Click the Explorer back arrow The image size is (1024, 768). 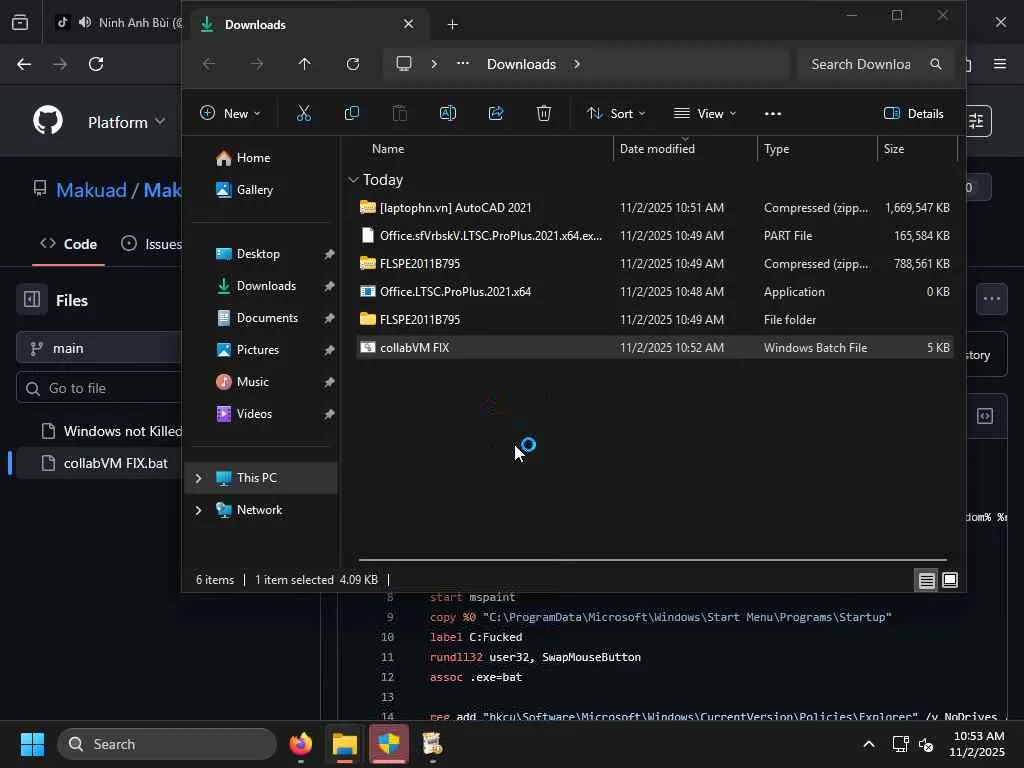[x=208, y=64]
